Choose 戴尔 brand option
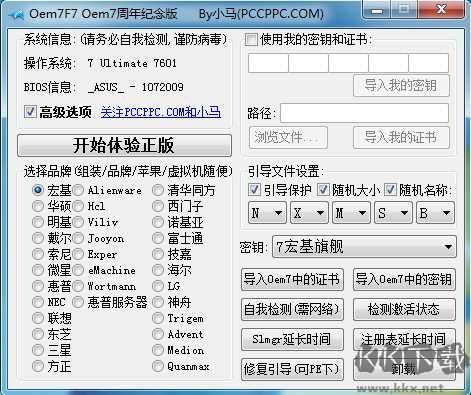The width and height of the screenshot is (471, 395). point(38,238)
